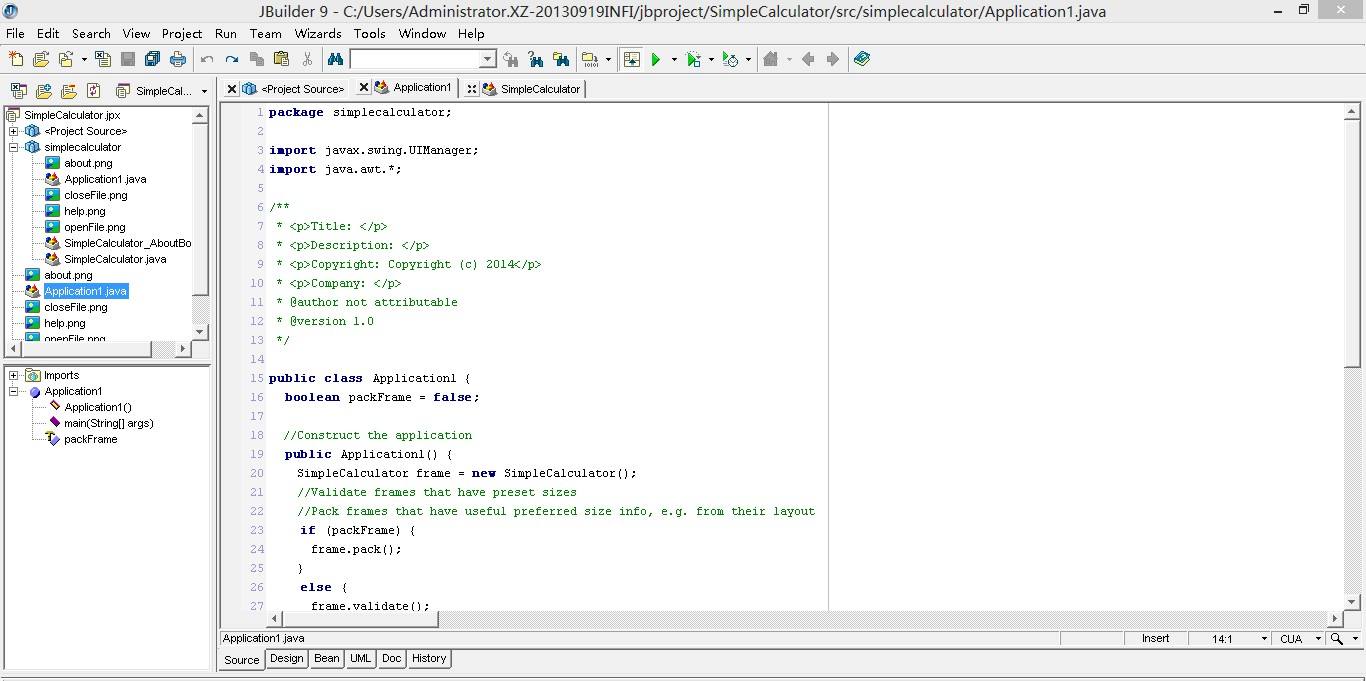Expand the Imports node in structure pane
Screen dimensions: 1366x681
[x=14, y=375]
